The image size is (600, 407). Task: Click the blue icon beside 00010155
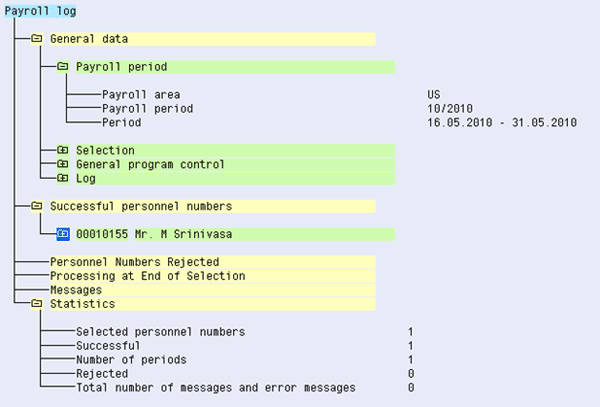click(62, 234)
